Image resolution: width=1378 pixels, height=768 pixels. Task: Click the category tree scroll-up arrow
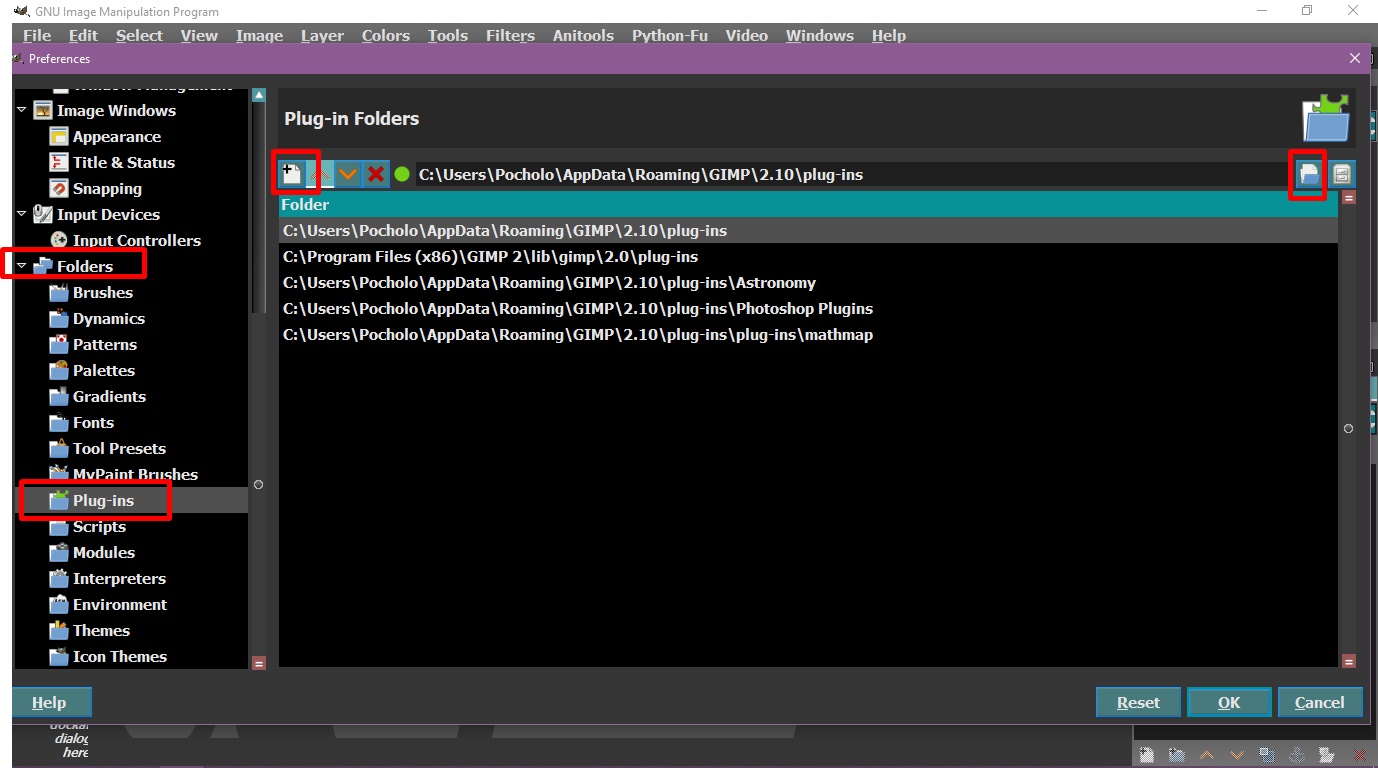(x=259, y=95)
